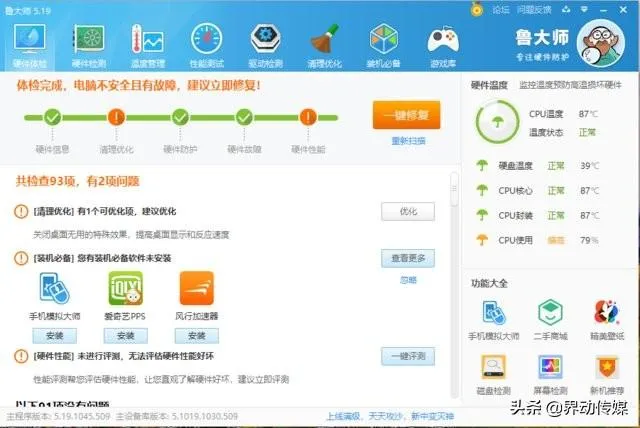640x428 pixels.
Task: Click the 爱奇艺PPS app icon
Action: pyautogui.click(x=126, y=288)
